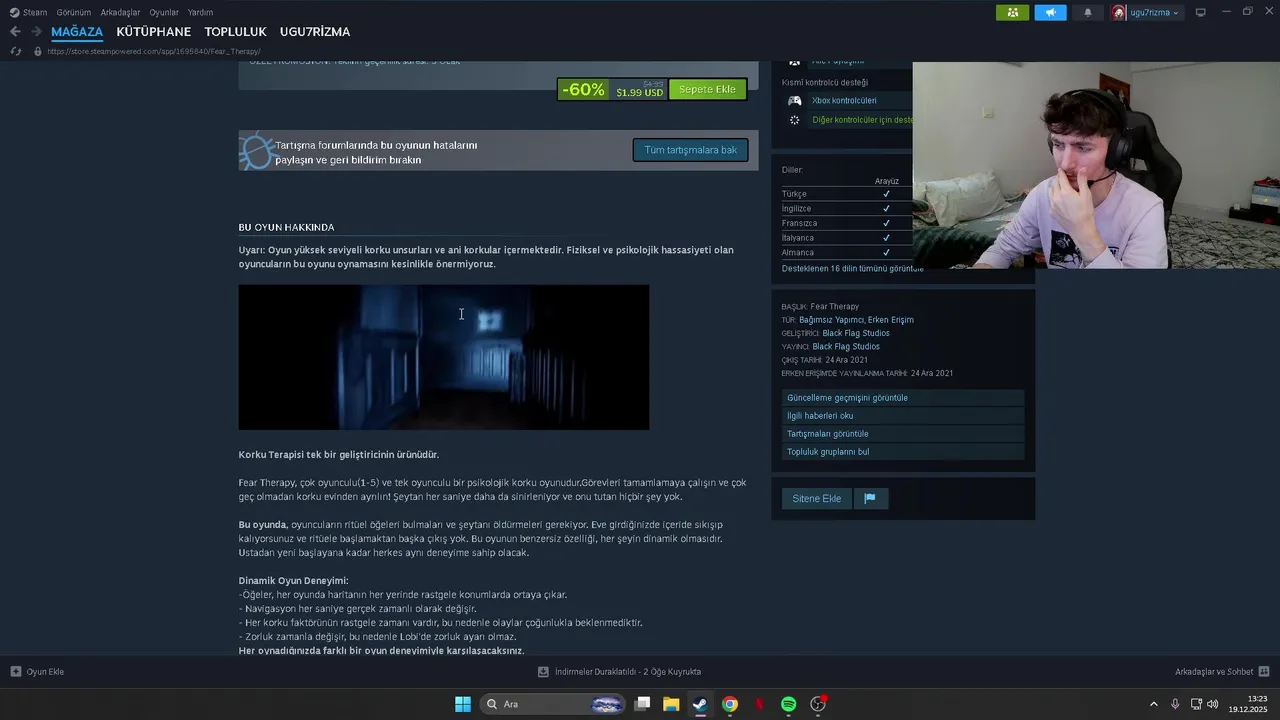The image size is (1280, 720).
Task: Switch to the MAĞAZA tab
Action: (x=77, y=32)
